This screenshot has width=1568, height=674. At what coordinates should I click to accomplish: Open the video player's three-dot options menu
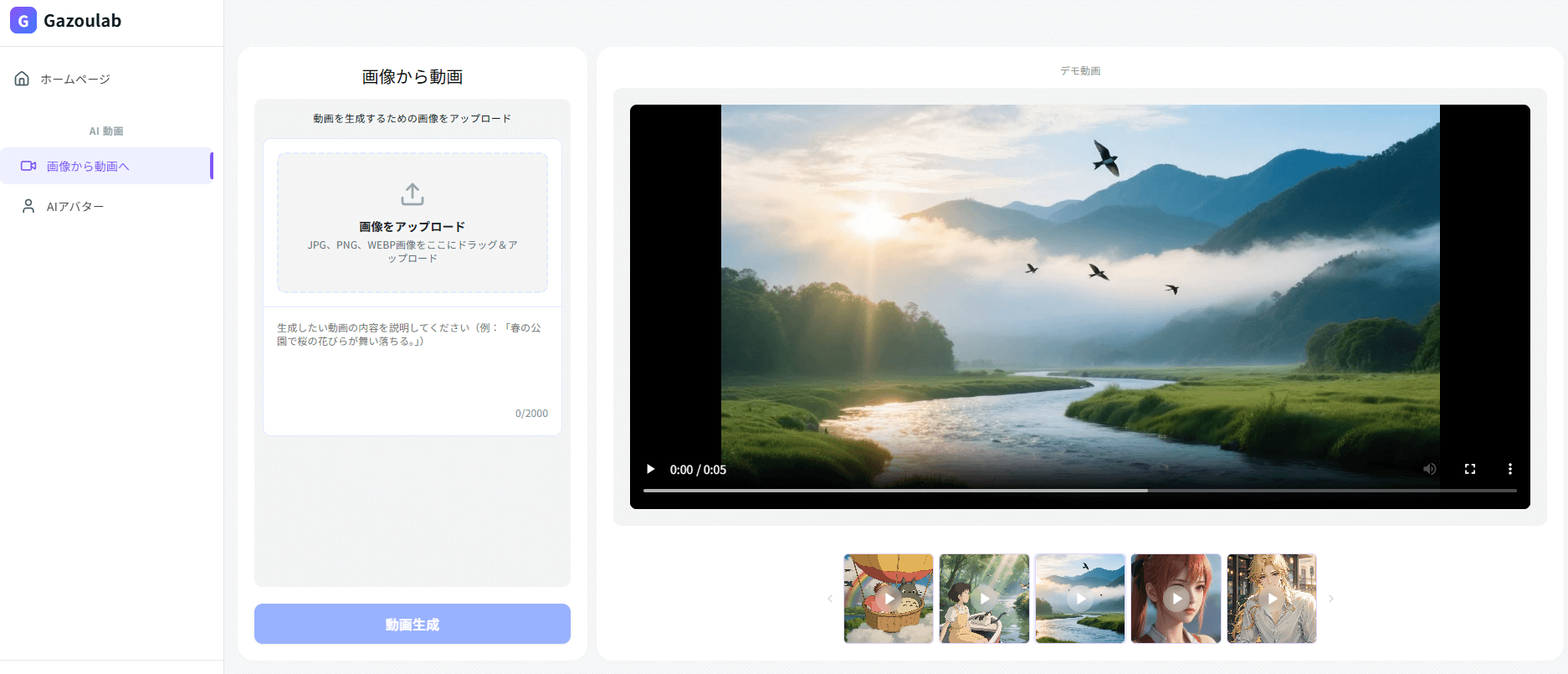click(1510, 469)
